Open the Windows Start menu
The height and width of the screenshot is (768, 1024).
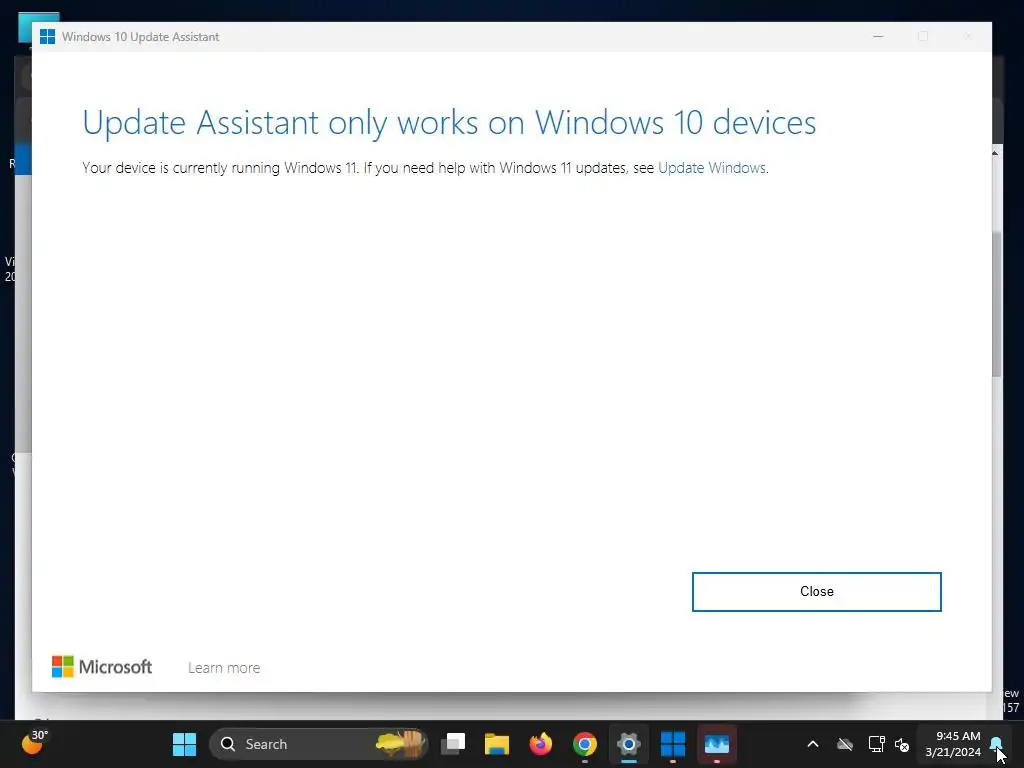tap(184, 744)
